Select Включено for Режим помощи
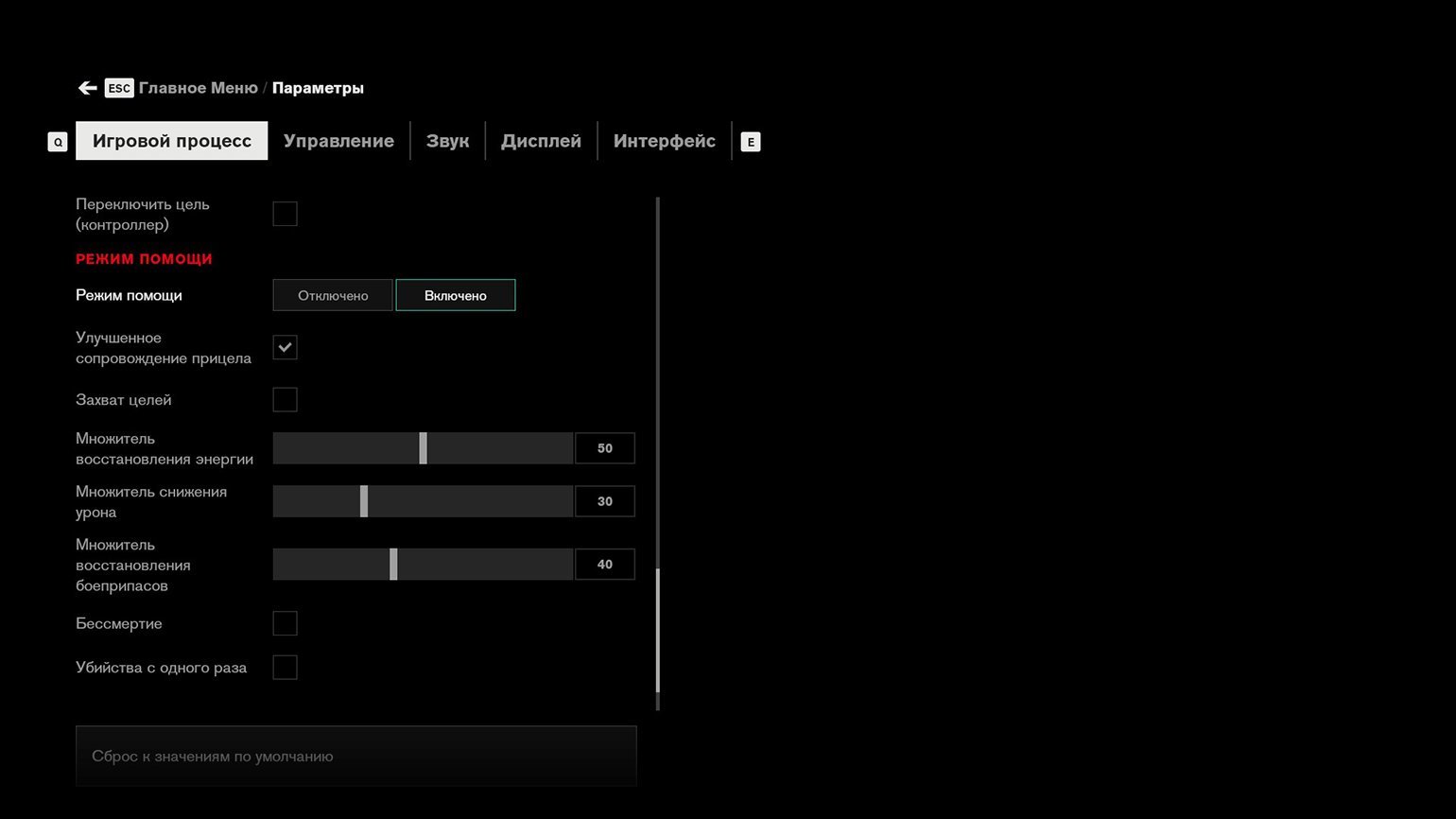The height and width of the screenshot is (819, 1456). (x=456, y=295)
